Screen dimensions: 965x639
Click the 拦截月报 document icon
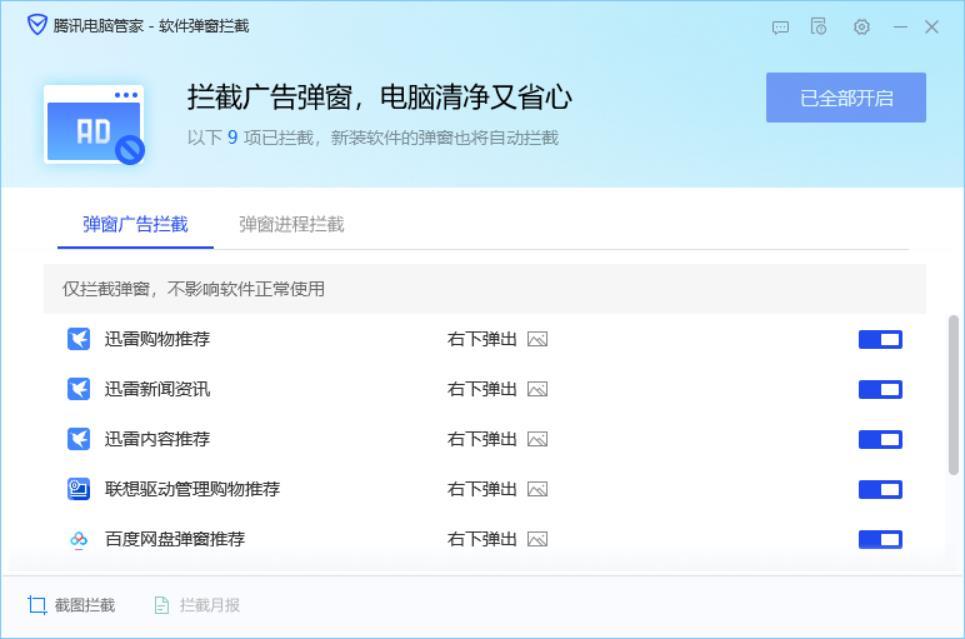click(x=161, y=605)
